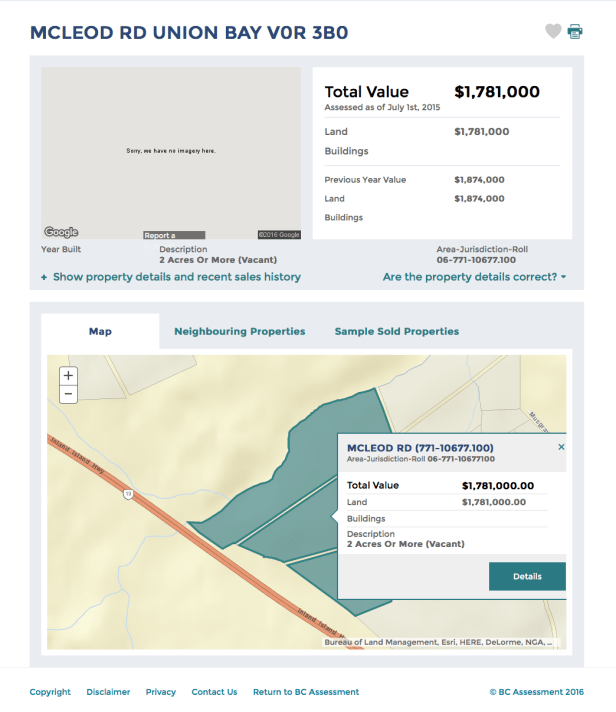Screen dimensions: 616x712
Task: Expand property details and recent sales history
Action: (x=171, y=277)
